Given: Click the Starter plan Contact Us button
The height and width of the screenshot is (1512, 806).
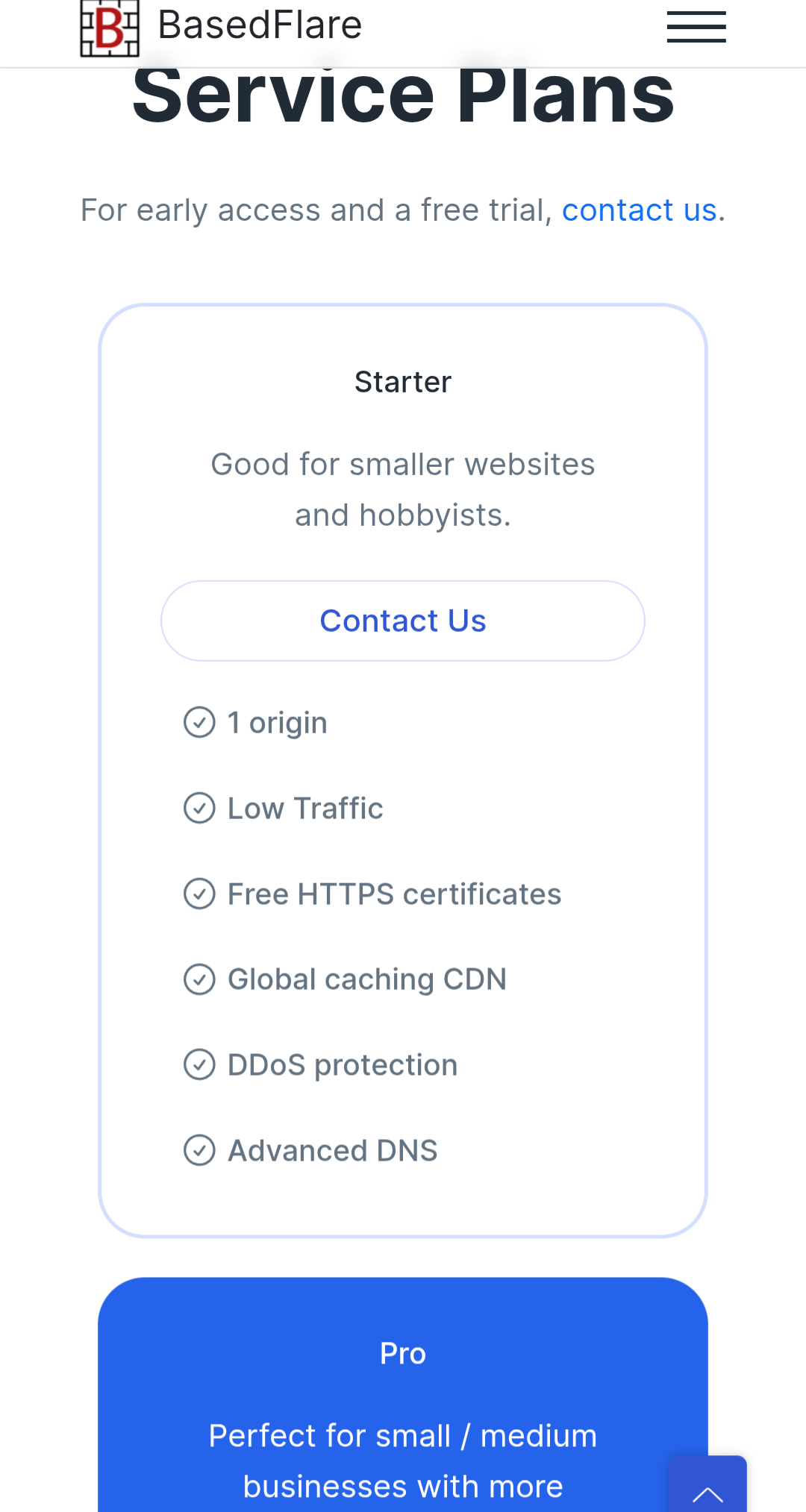Looking at the screenshot, I should click(403, 621).
